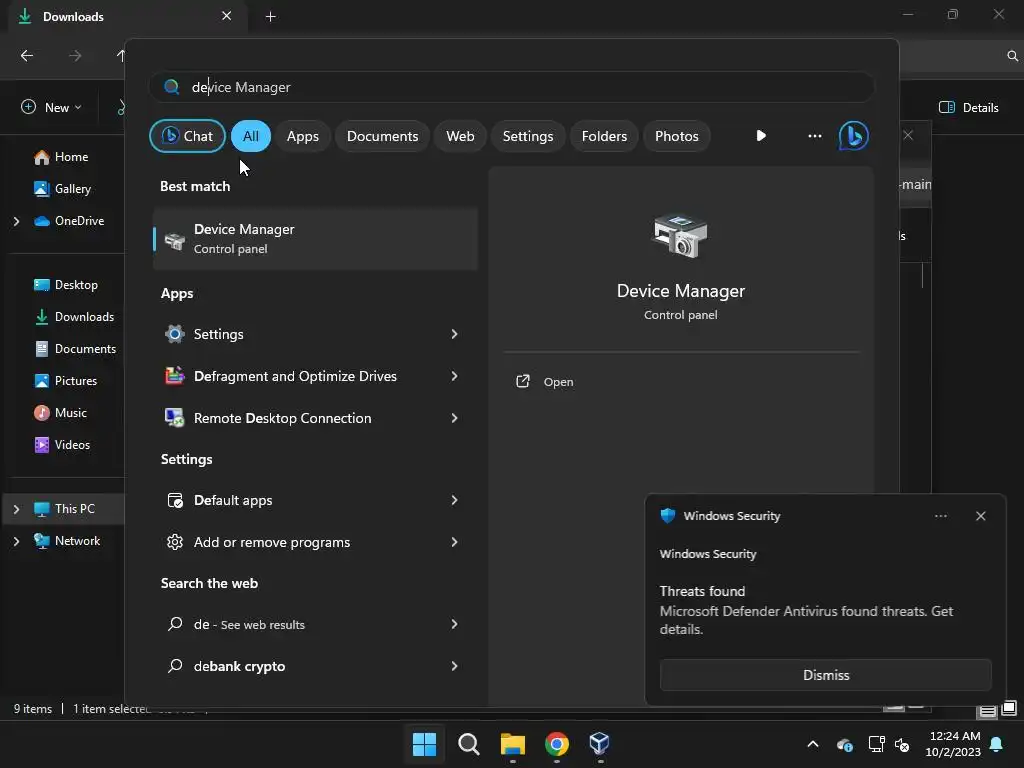Open 'Threats found' notification details
The height and width of the screenshot is (768, 1024).
pyautogui.click(x=807, y=611)
